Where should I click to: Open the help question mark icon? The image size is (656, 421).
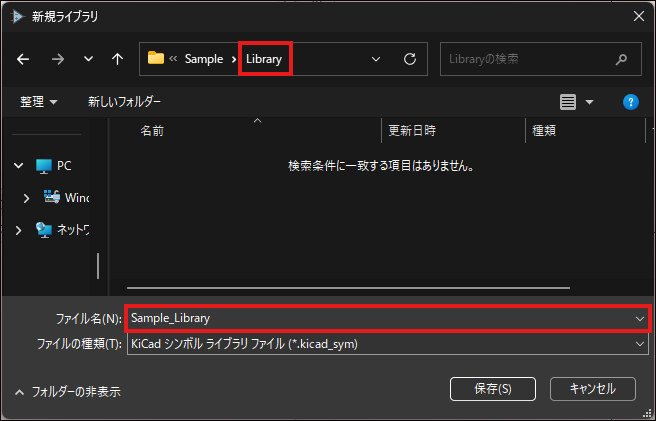[630, 102]
